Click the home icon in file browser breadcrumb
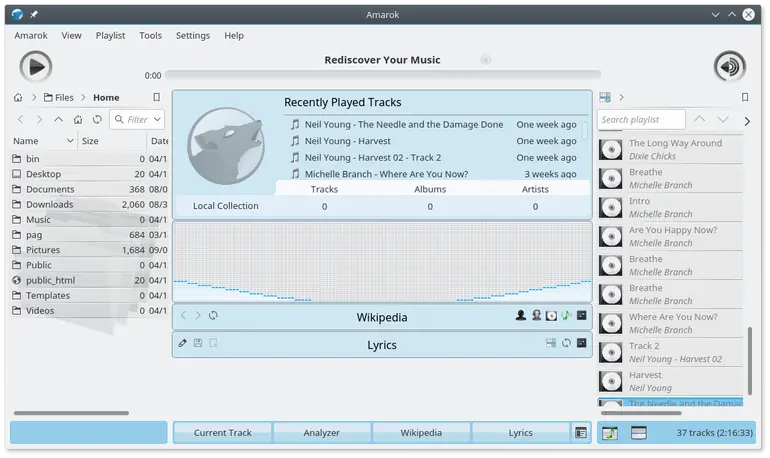770x458 pixels. (x=18, y=98)
